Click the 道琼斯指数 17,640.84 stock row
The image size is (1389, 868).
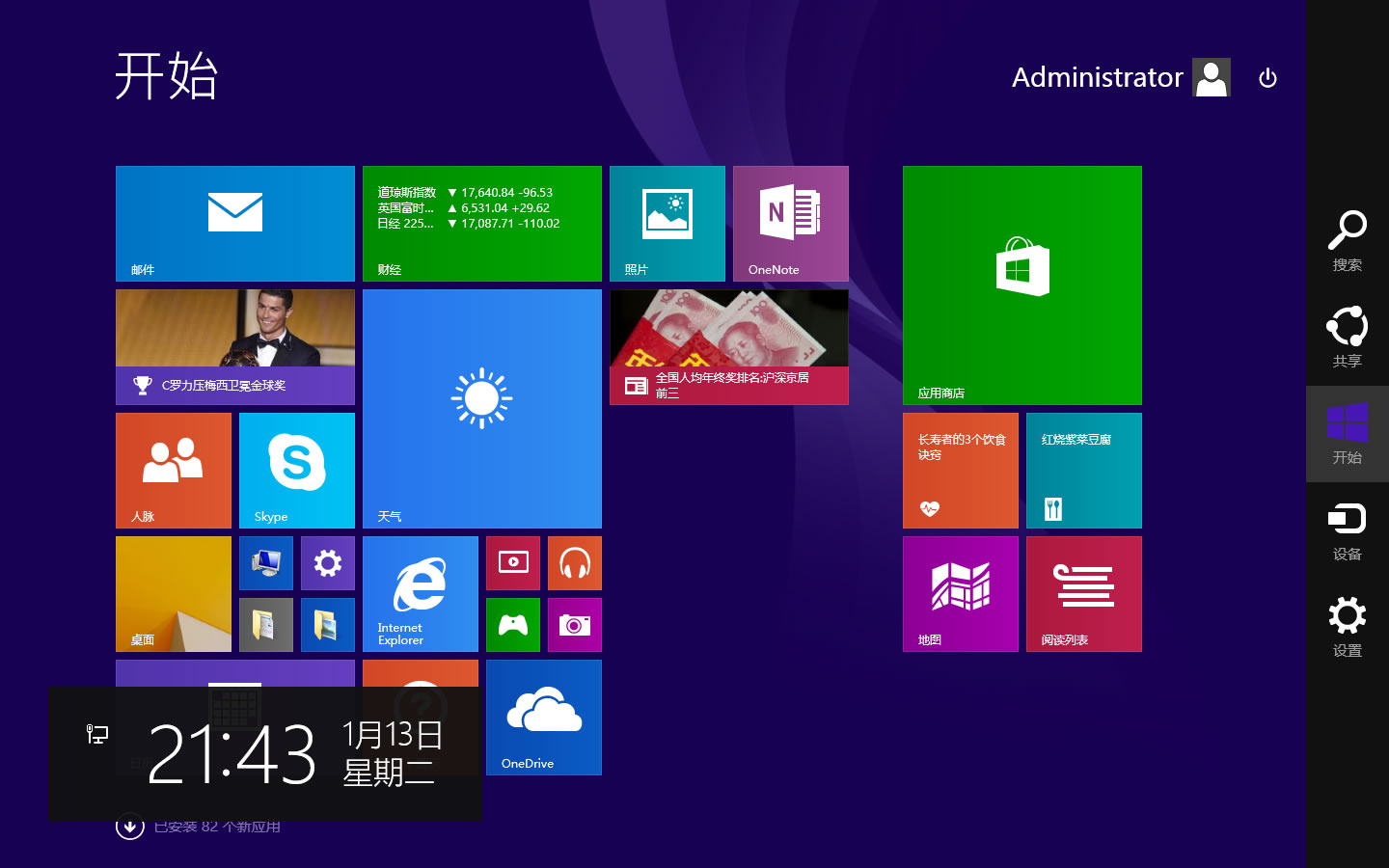click(466, 193)
